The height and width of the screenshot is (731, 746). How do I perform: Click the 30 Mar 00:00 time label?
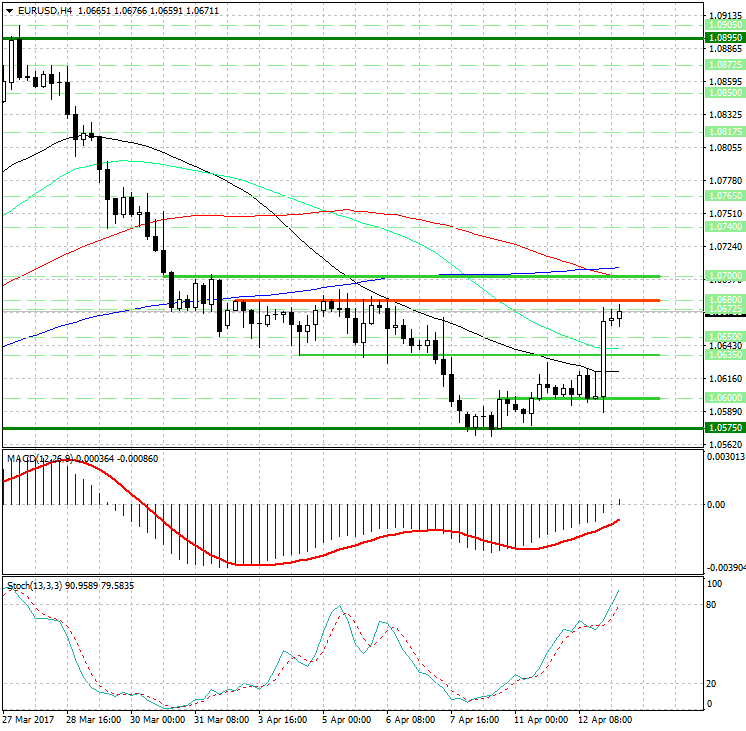[x=159, y=719]
